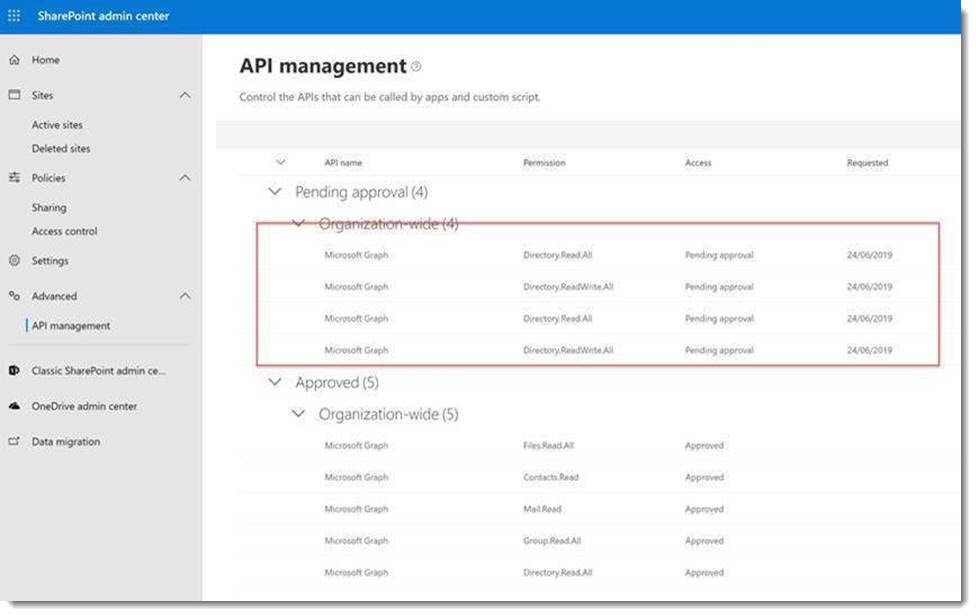Collapse the Pending approval (4) group
This screenshot has height=616, width=976.
274,192
